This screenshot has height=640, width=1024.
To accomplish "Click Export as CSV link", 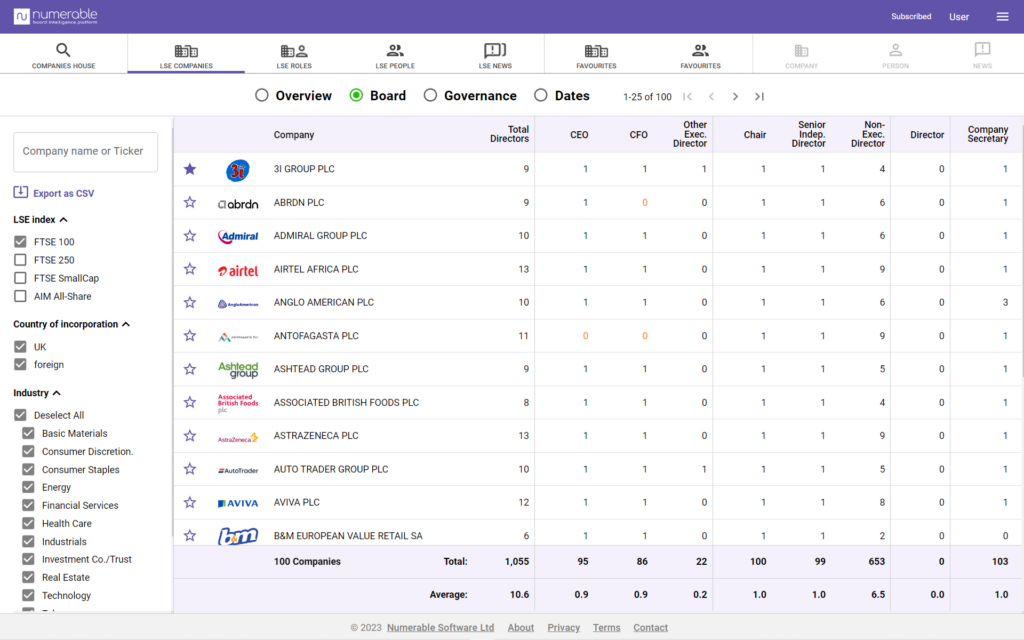I will tap(64, 193).
